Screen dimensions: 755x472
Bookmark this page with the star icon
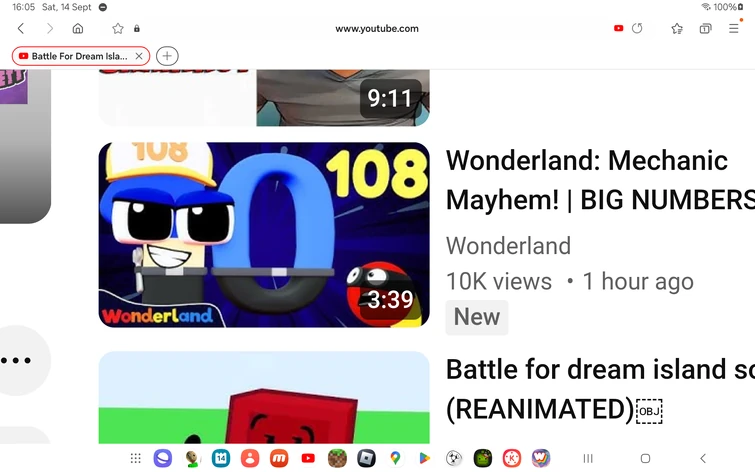tap(117, 28)
